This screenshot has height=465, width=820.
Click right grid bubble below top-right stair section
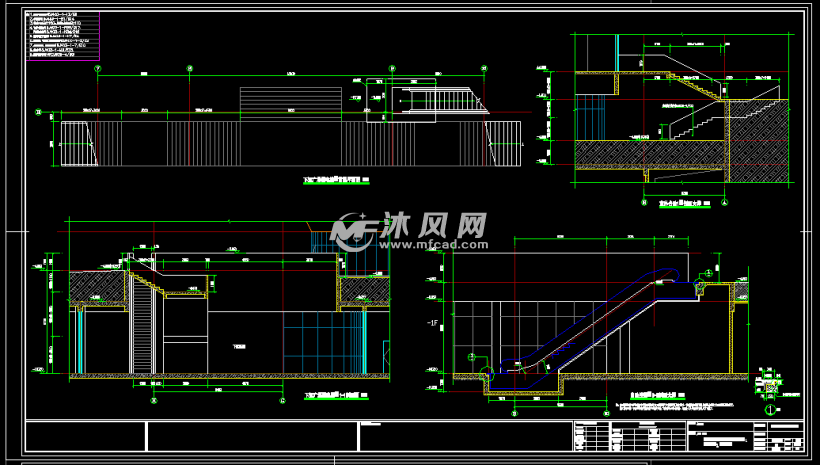tap(725, 202)
